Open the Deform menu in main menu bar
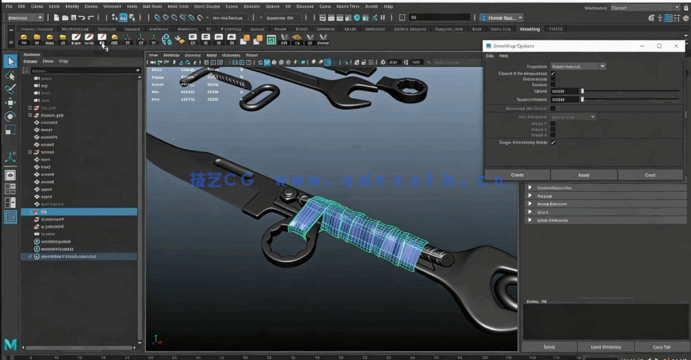Screen dimensions: 691x360 tap(272, 7)
